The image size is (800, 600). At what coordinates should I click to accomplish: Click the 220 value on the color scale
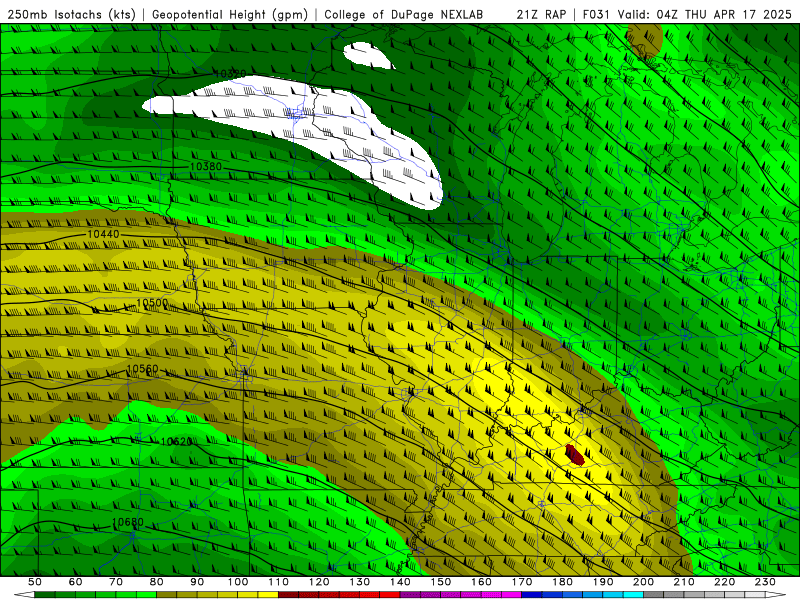pos(724,582)
